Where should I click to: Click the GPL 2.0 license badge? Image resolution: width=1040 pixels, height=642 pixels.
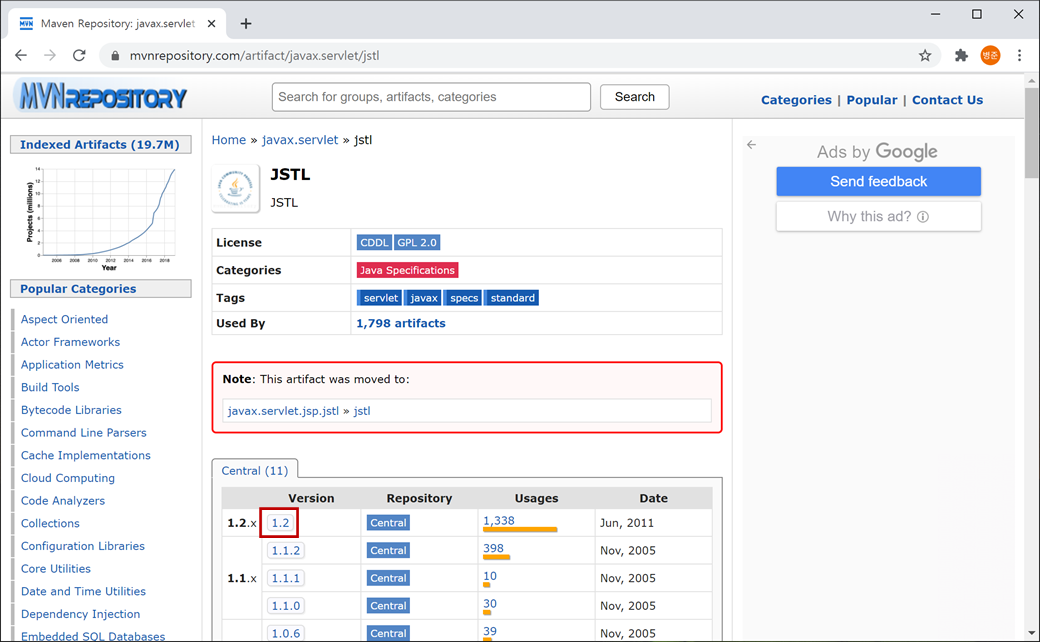coord(417,243)
